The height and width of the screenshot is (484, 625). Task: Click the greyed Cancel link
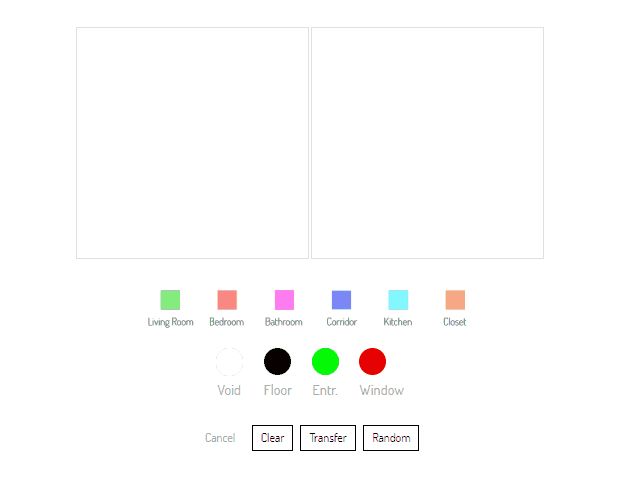tap(220, 438)
